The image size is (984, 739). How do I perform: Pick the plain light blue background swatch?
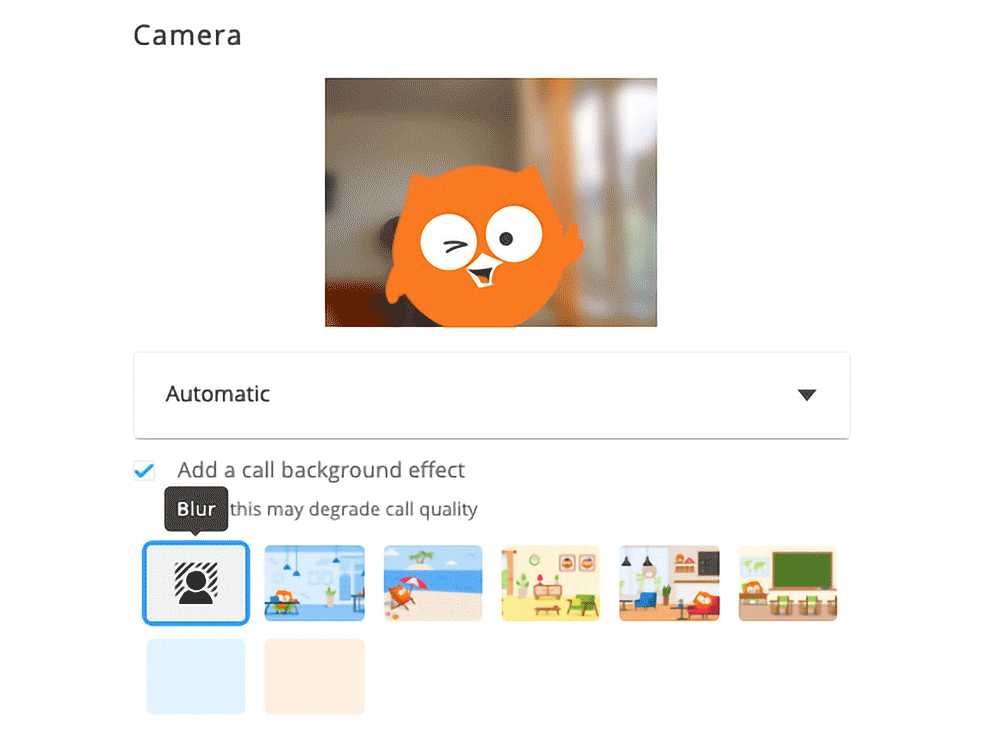(x=196, y=676)
